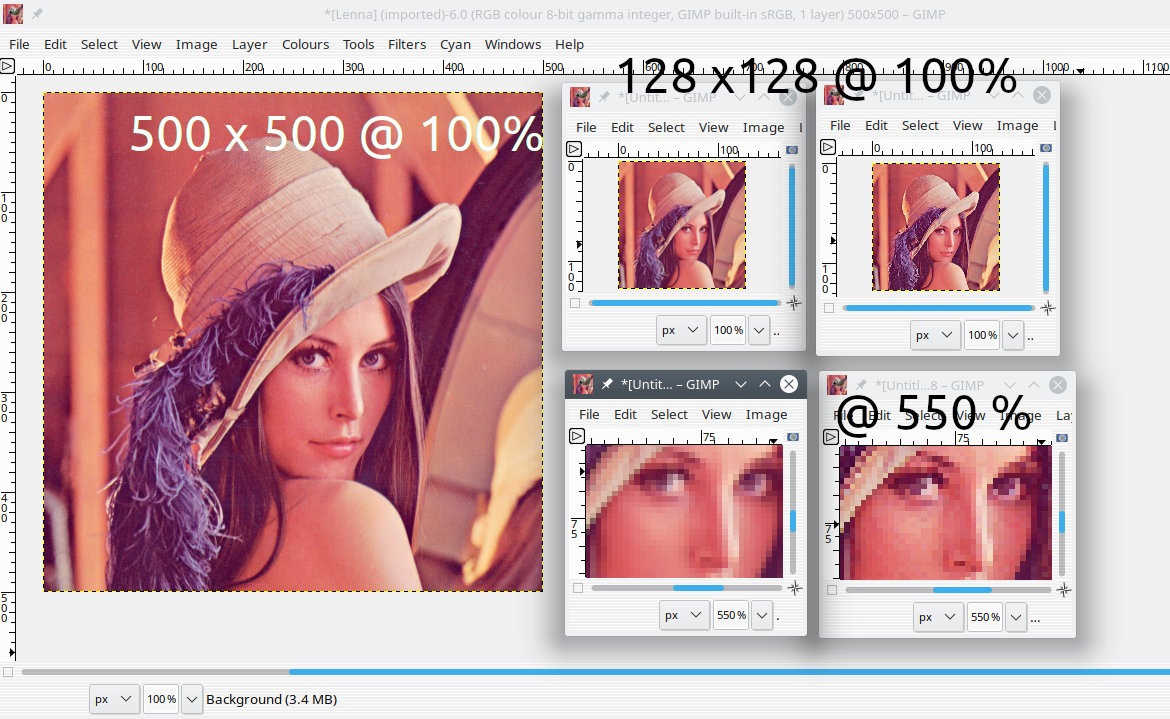Open the Windows menu in main window
Image resolution: width=1170 pixels, height=719 pixels.
513,45
